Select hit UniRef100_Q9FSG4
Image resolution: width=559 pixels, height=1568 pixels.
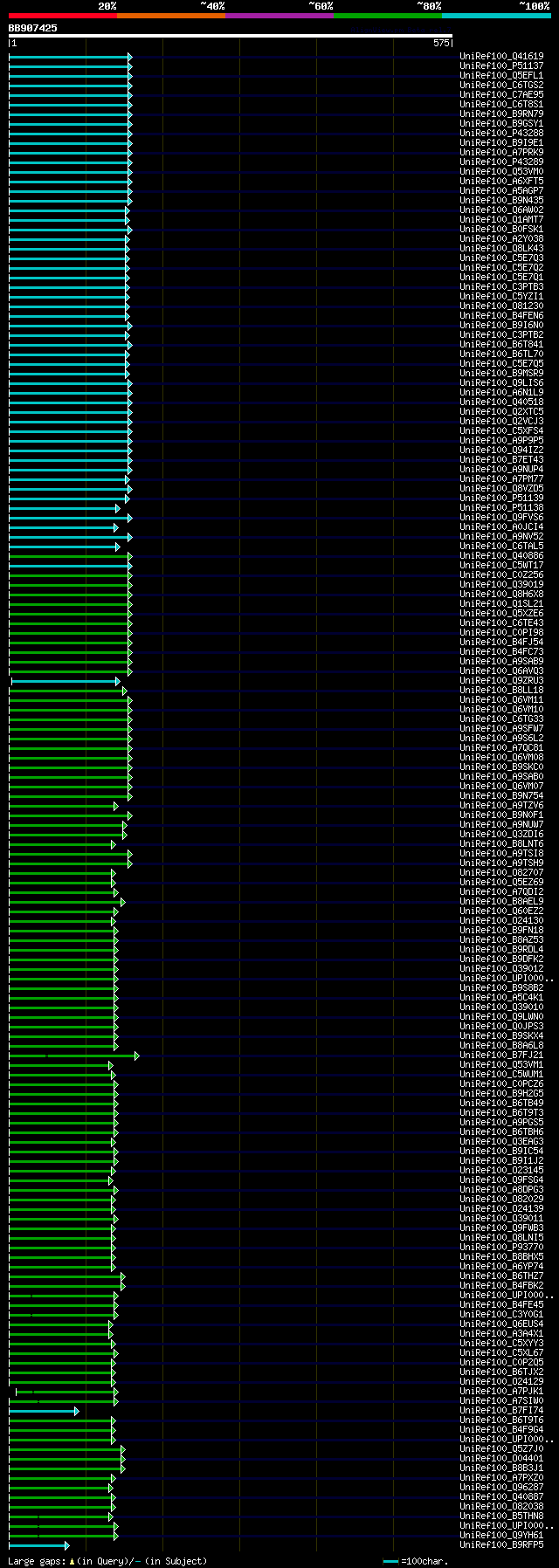click(x=501, y=1180)
